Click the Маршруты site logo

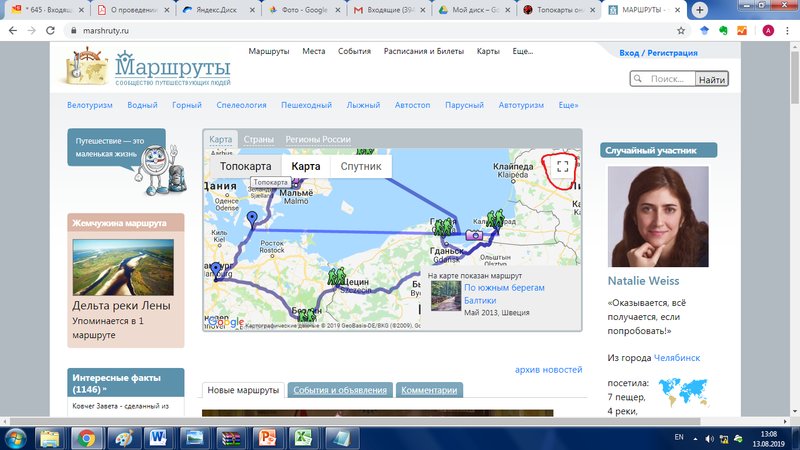click(x=149, y=68)
